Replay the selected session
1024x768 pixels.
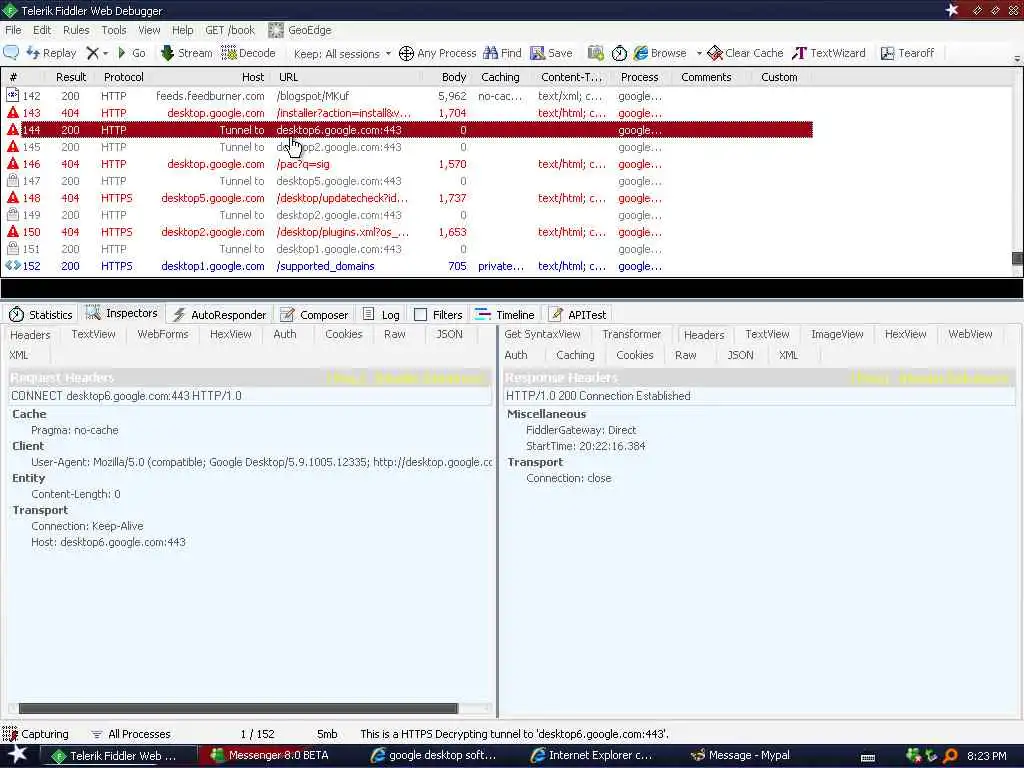click(x=51, y=53)
